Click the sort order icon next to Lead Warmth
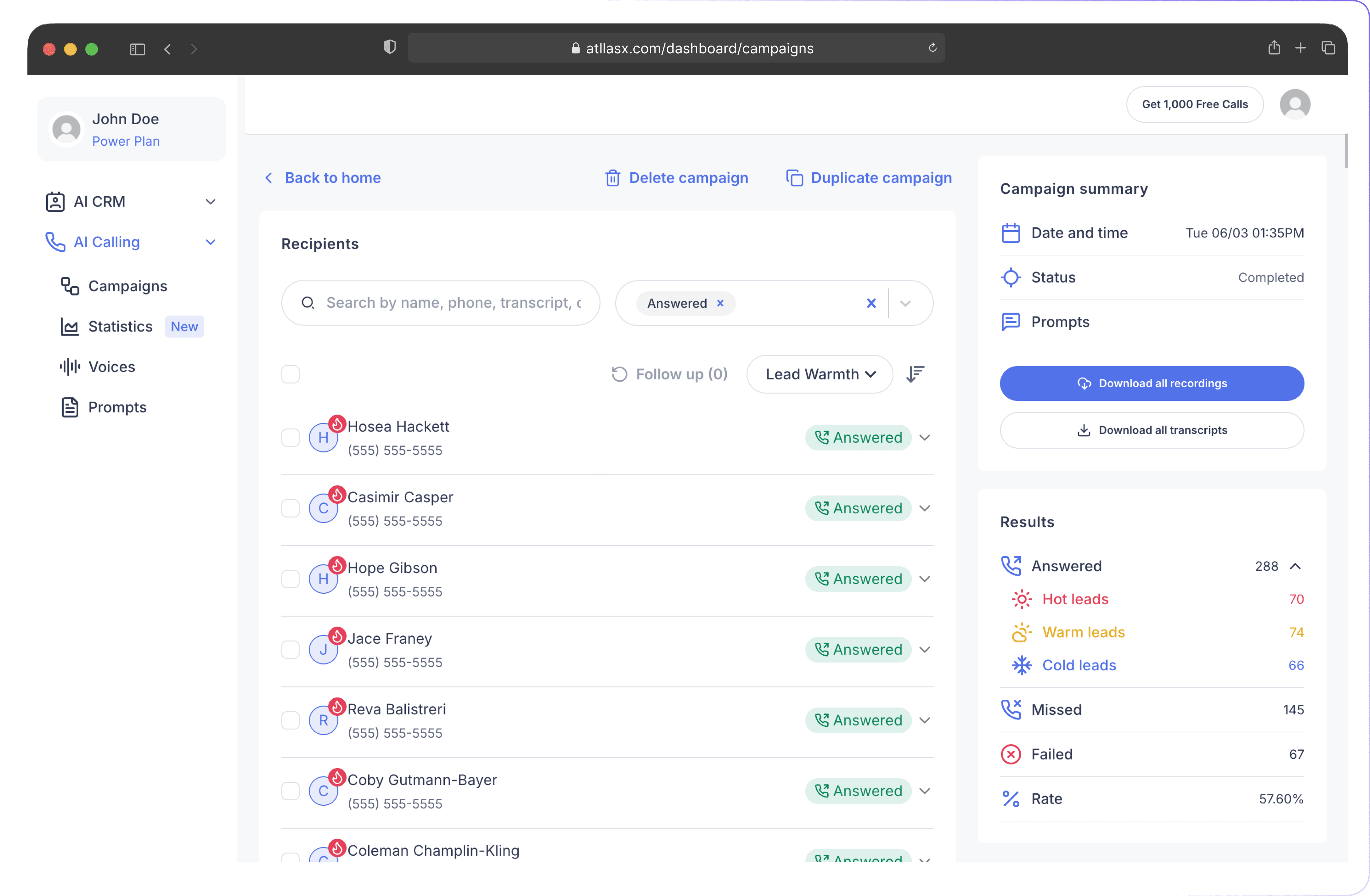This screenshot has height=896, width=1370. [915, 374]
